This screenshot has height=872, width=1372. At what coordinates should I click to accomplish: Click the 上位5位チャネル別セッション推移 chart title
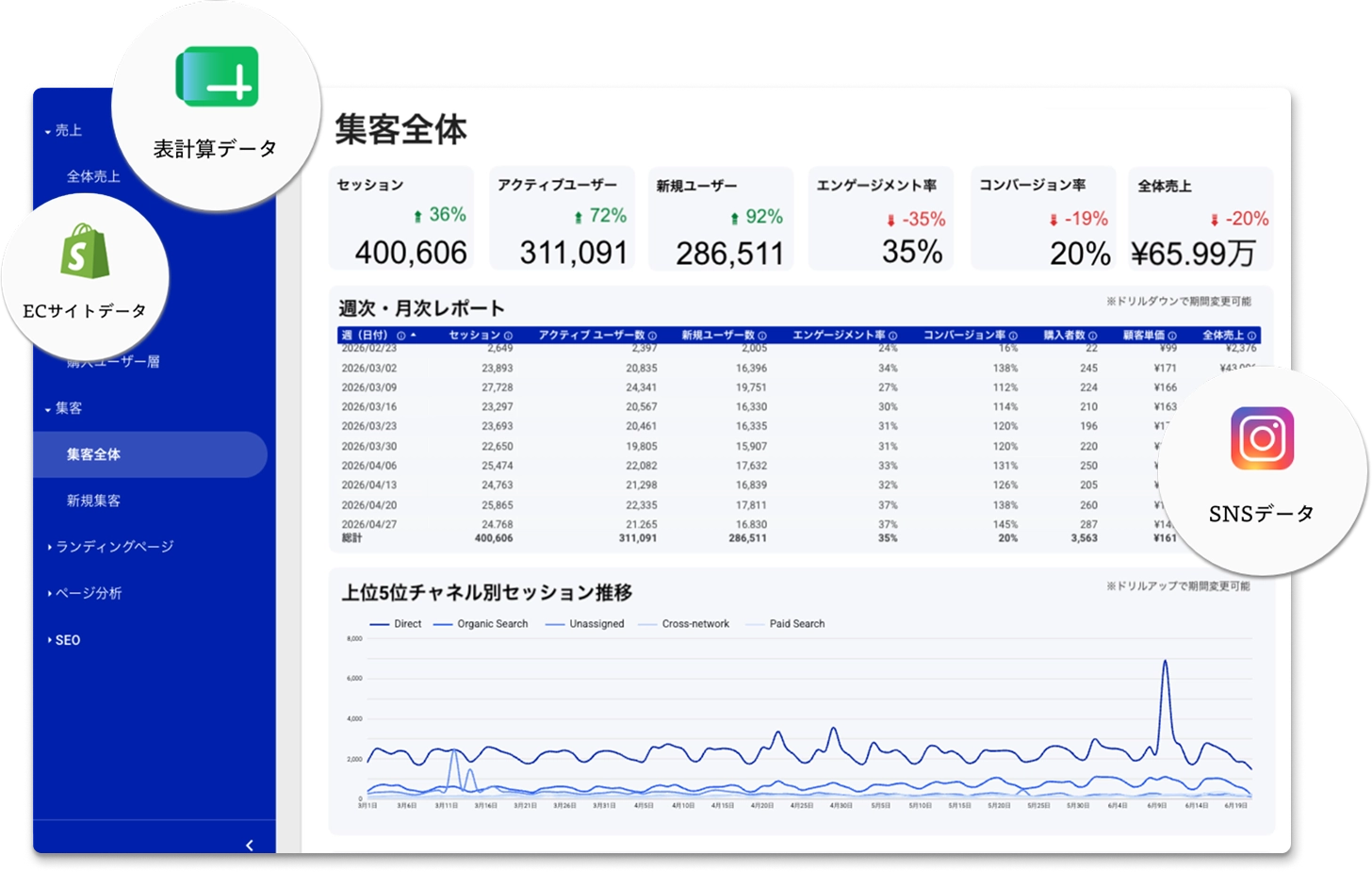[x=486, y=593]
